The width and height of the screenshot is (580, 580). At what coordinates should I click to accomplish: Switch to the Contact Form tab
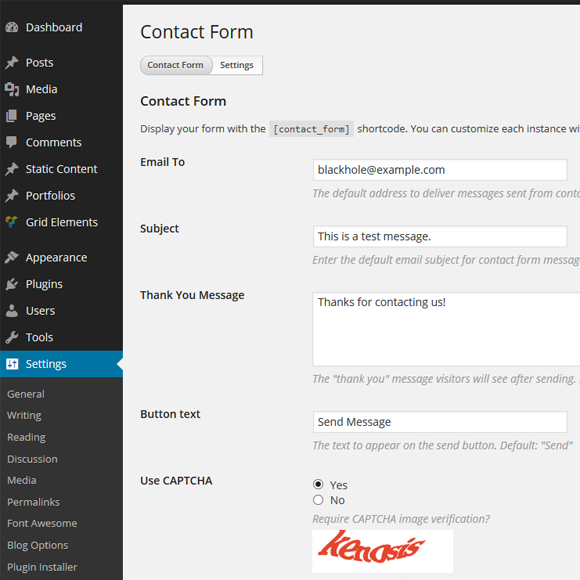tap(176, 65)
